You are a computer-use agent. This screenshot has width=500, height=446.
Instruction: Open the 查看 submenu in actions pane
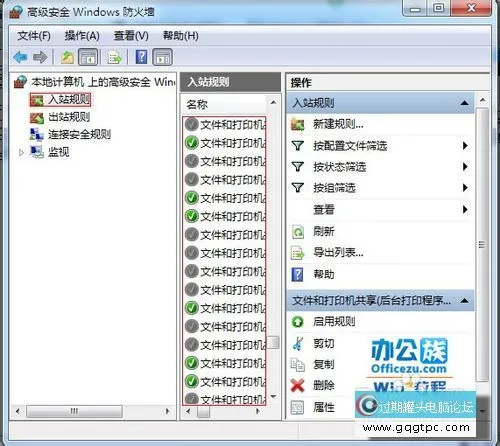(381, 210)
